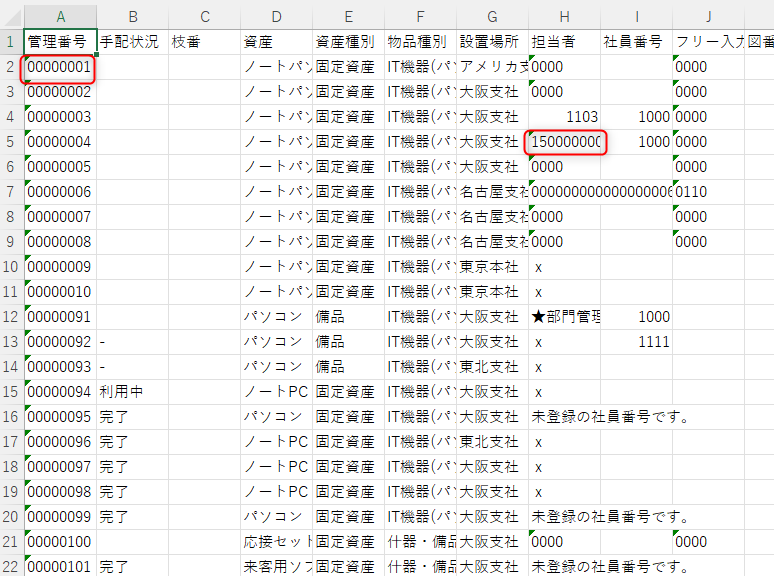Image resolution: width=774 pixels, height=576 pixels.
Task: Select ノートPC cell in row 17
Action: point(276,442)
